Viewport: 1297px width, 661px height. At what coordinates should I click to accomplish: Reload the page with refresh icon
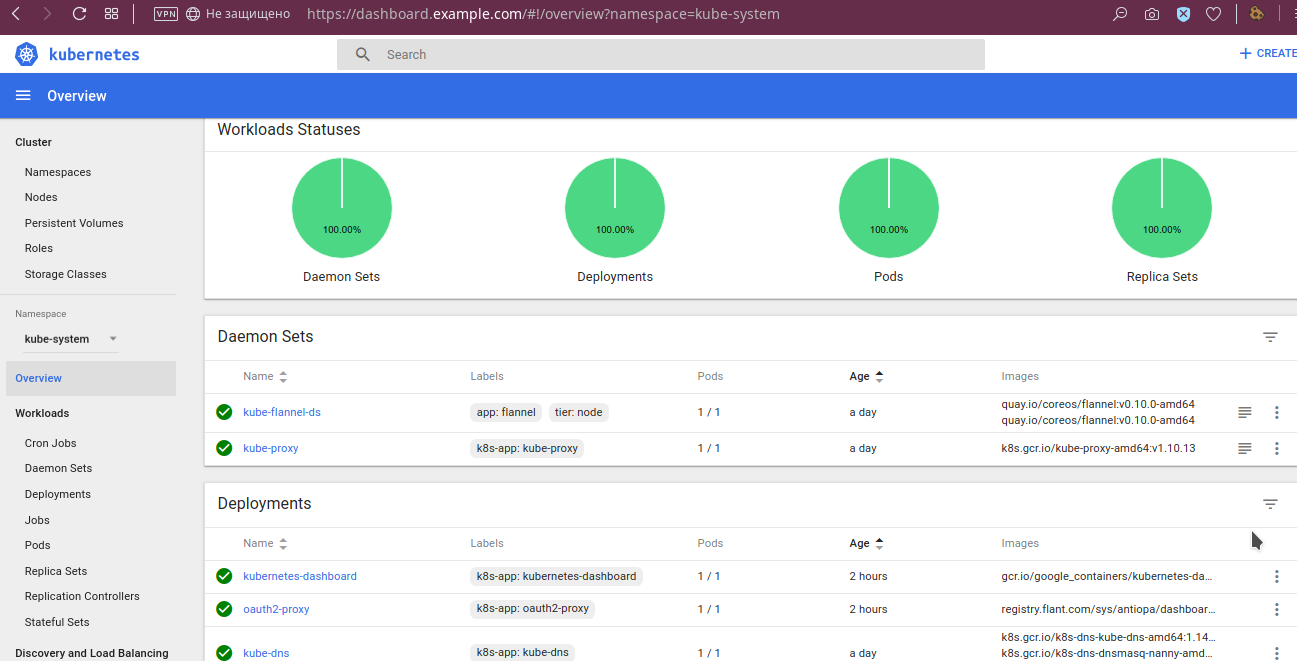click(x=79, y=14)
